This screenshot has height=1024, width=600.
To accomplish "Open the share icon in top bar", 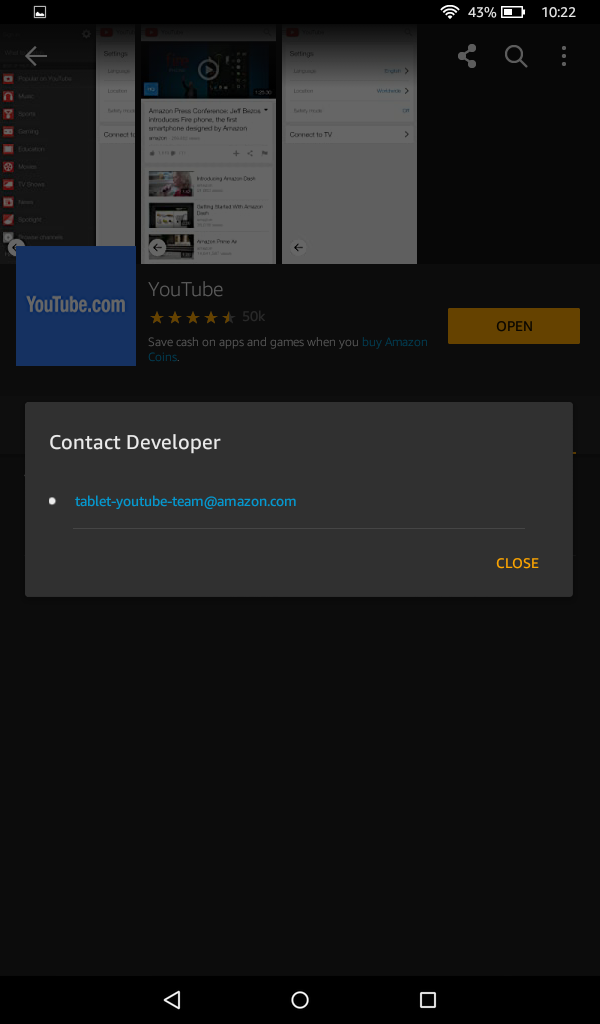I will click(x=467, y=56).
